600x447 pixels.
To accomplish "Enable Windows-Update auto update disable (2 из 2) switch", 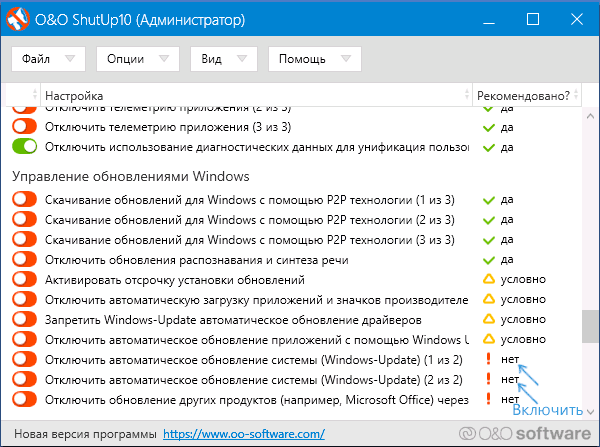I will pyautogui.click(x=24, y=379).
